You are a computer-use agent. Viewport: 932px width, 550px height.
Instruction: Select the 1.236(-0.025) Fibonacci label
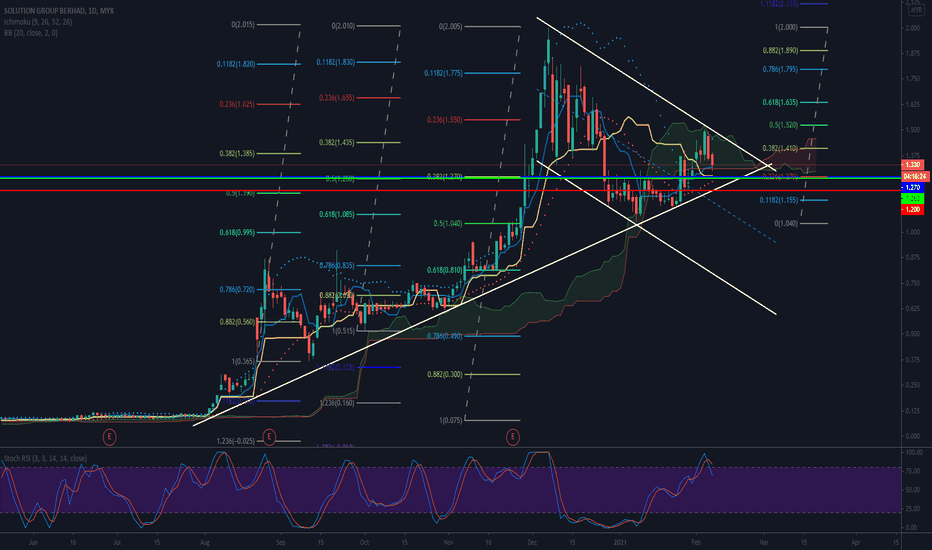click(236, 441)
